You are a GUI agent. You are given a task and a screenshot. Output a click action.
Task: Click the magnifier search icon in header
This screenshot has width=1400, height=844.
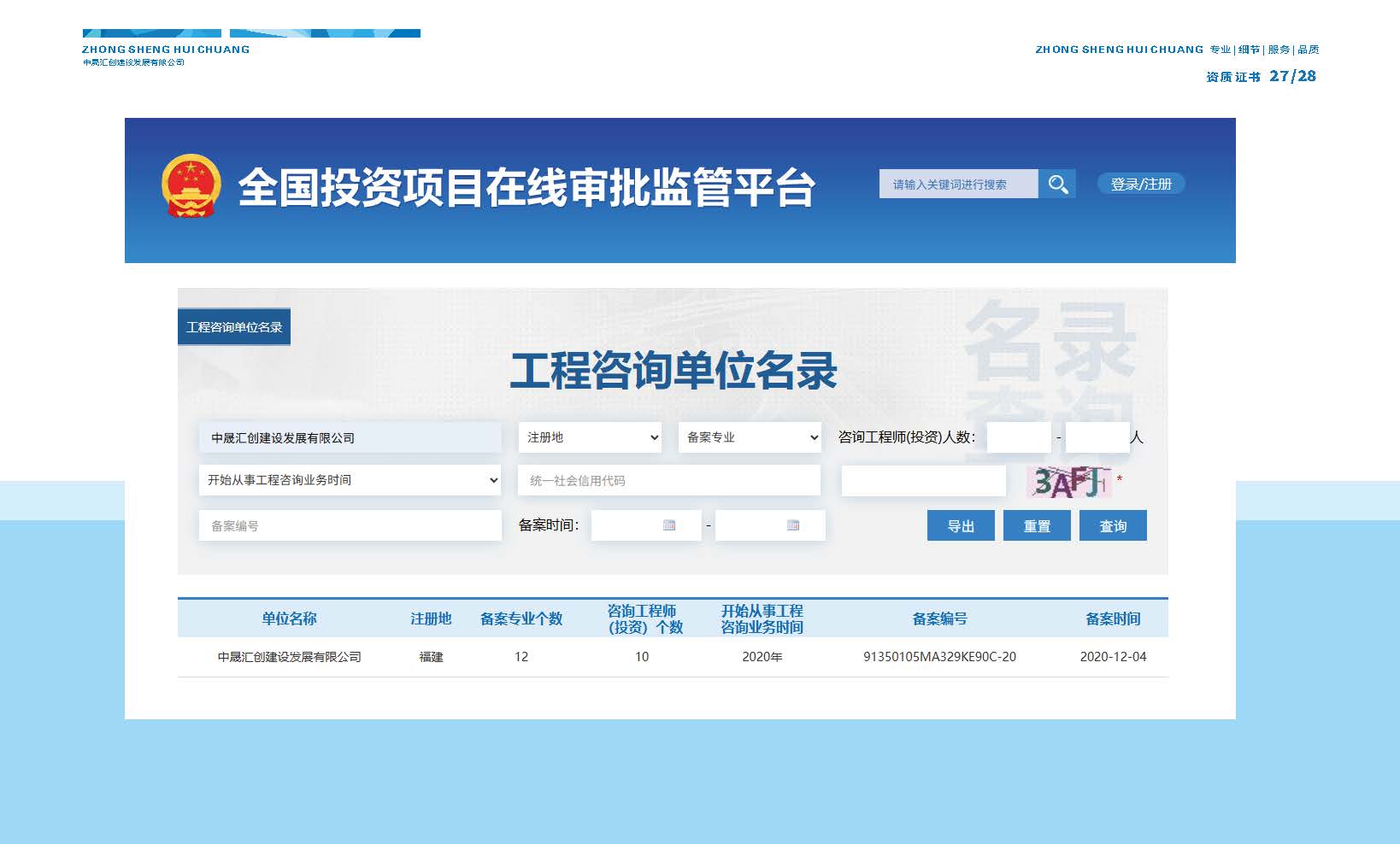[x=1057, y=184]
